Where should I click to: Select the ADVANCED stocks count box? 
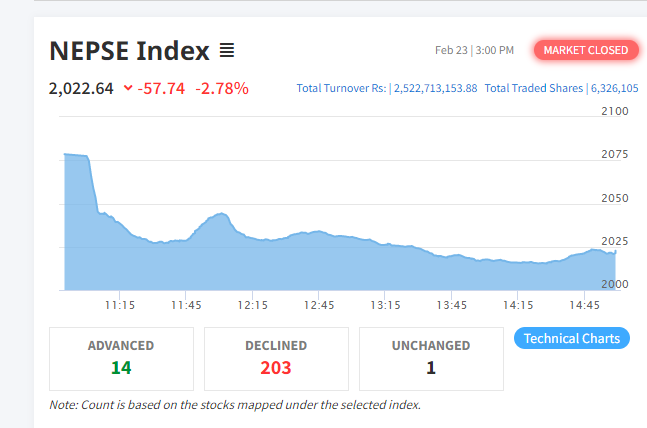121,358
